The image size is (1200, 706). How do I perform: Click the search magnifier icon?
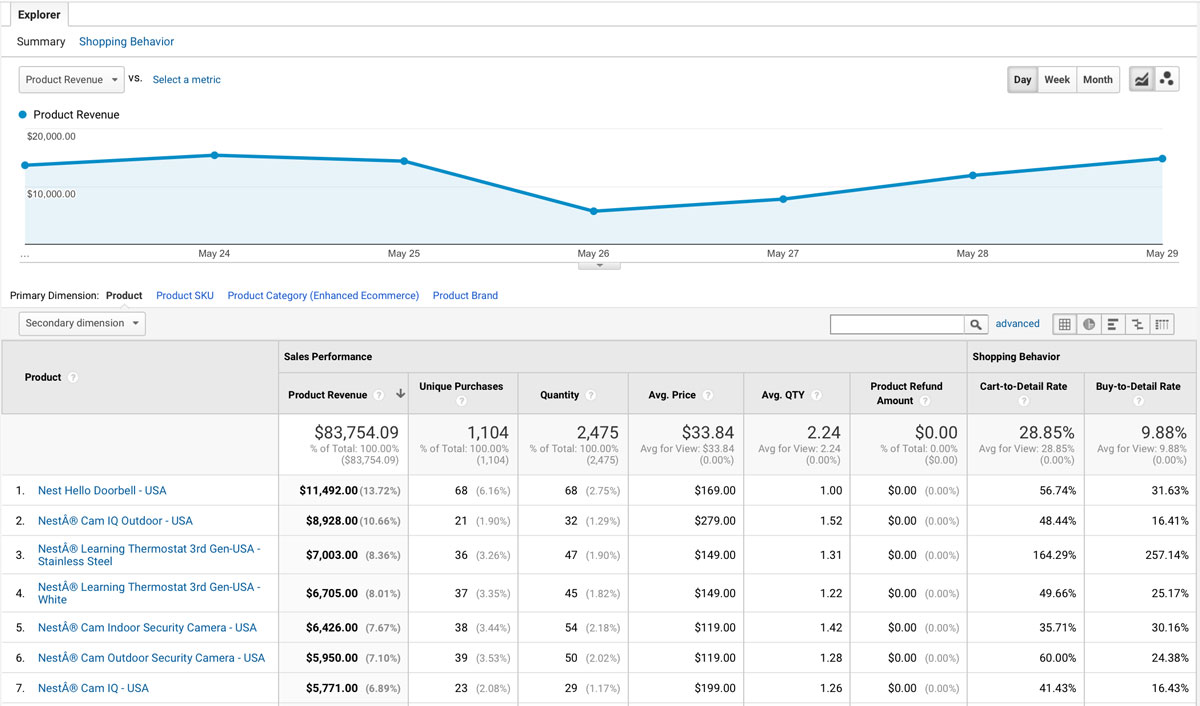click(x=976, y=324)
